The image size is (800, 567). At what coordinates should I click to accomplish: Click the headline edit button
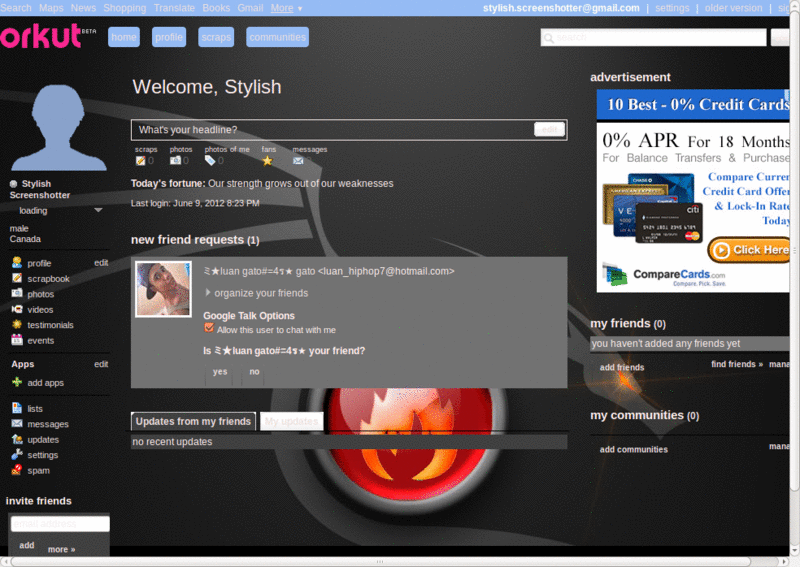tap(549, 130)
